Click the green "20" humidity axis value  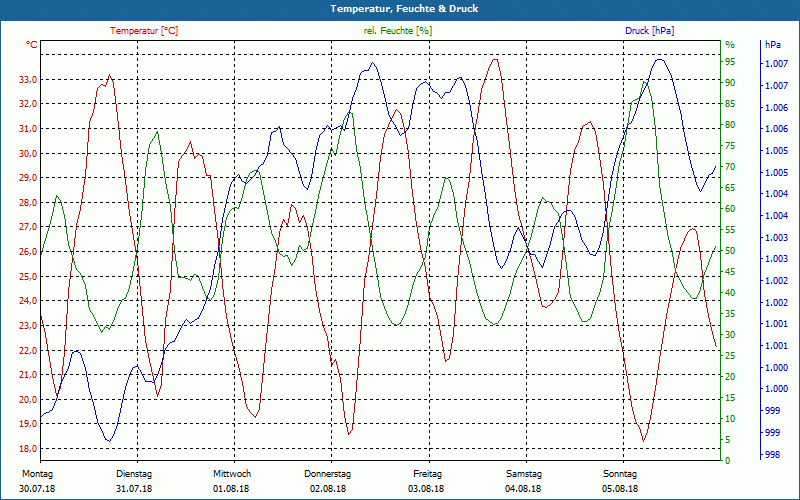[x=730, y=377]
